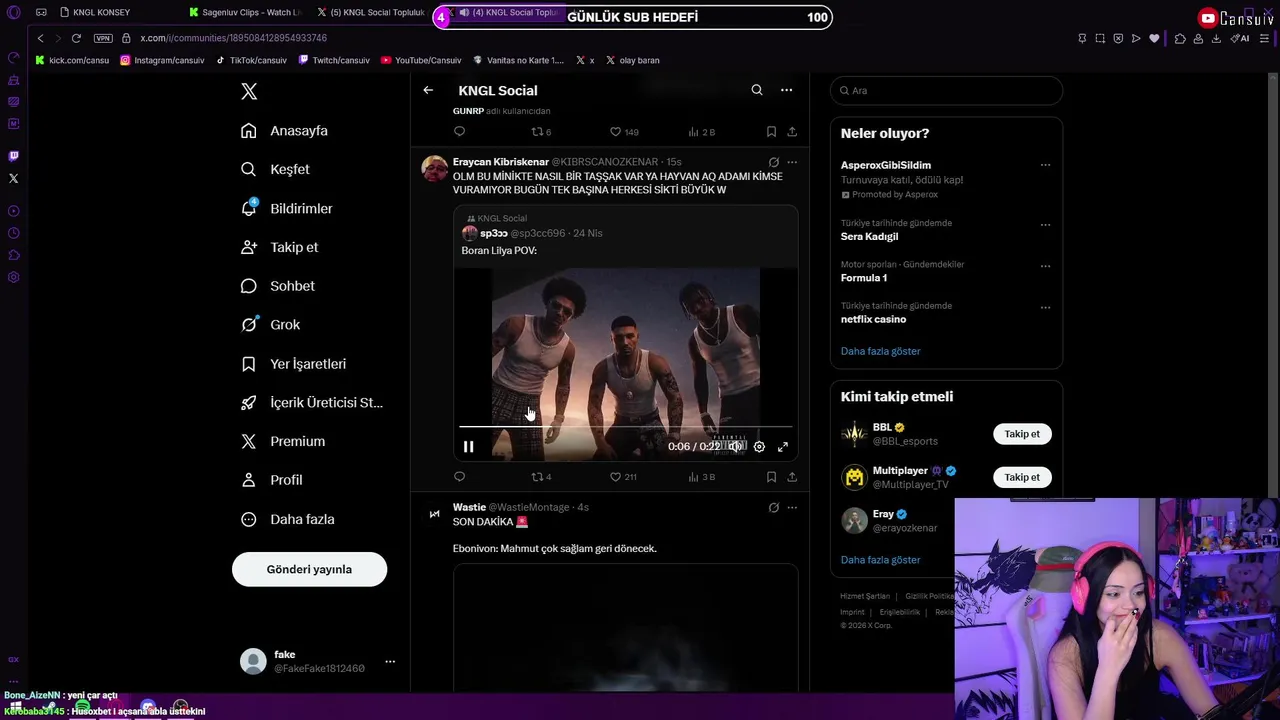
Task: Click the X logo above the navigation menu
Action: coord(249,91)
